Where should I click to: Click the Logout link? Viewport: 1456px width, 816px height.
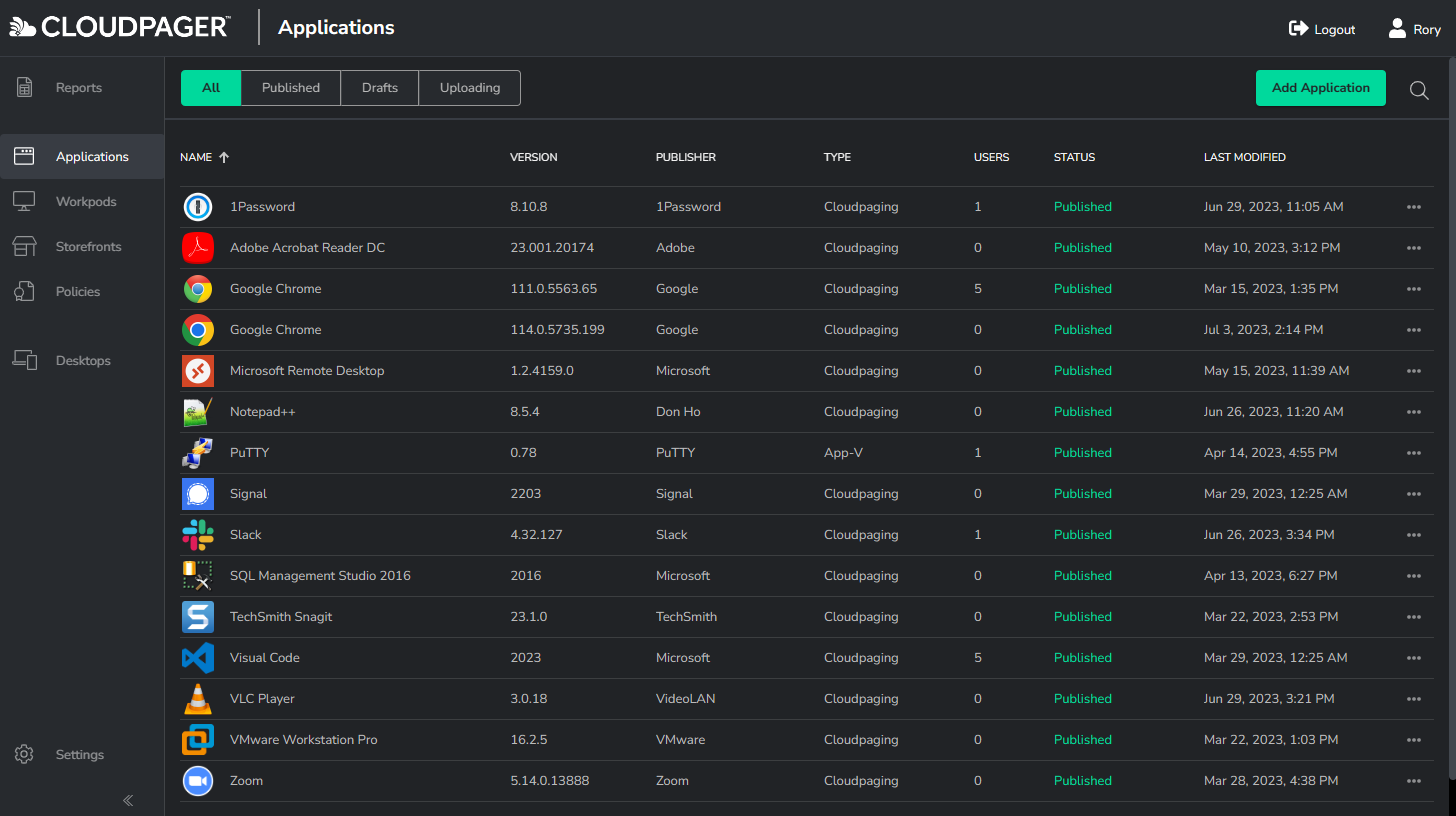[x=1322, y=29]
